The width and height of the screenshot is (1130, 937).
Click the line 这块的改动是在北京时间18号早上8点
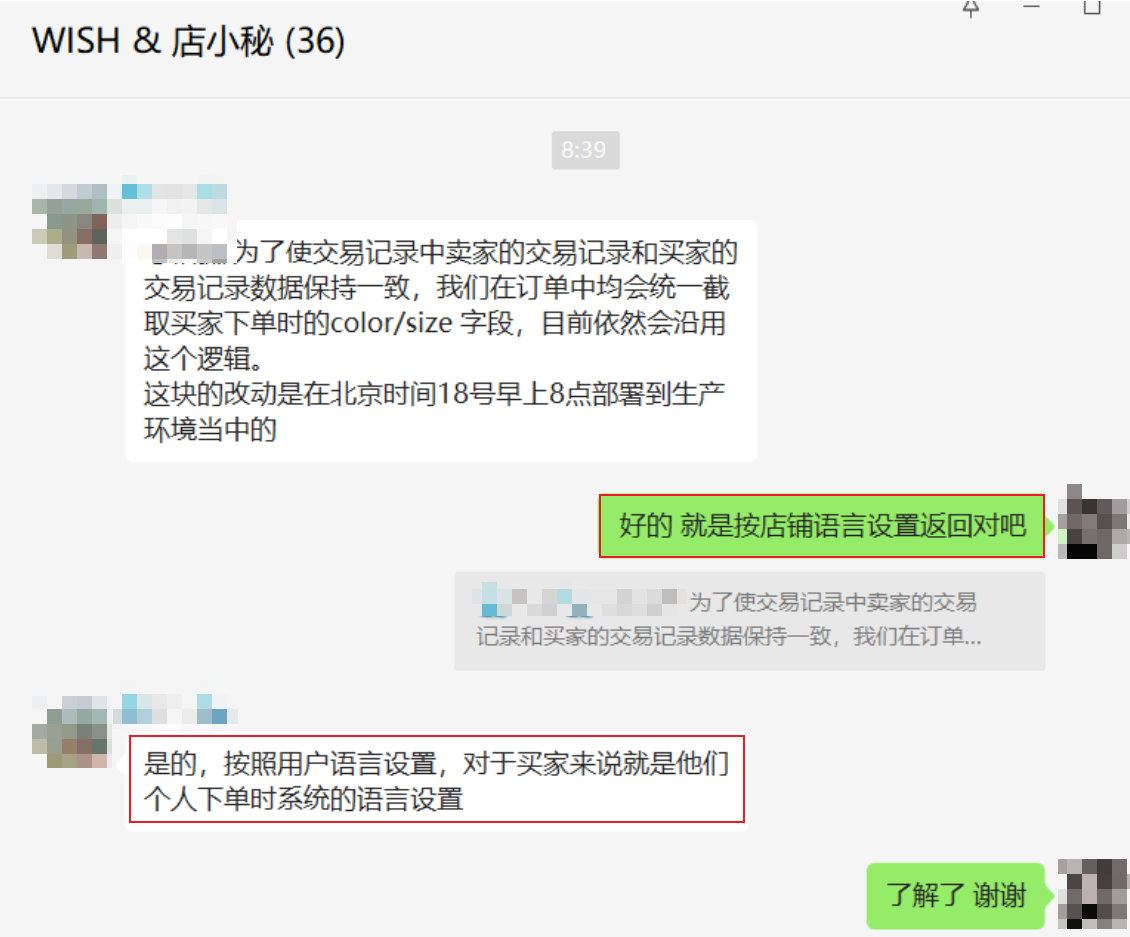434,394
